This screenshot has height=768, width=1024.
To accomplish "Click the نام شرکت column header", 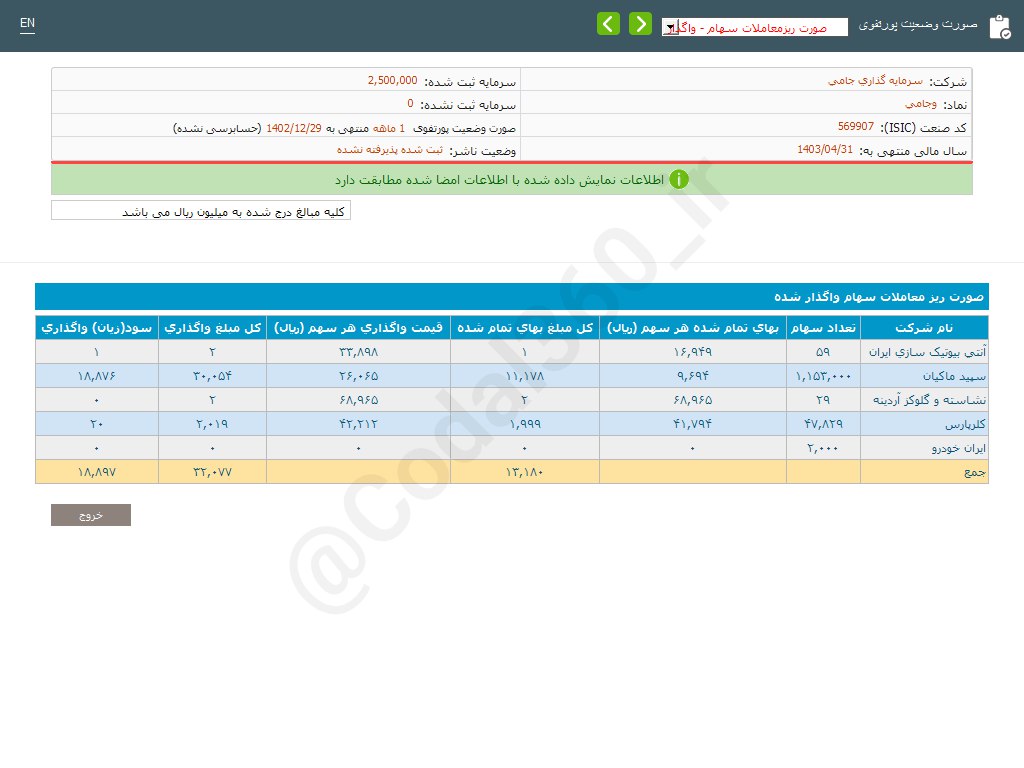I will point(924,328).
